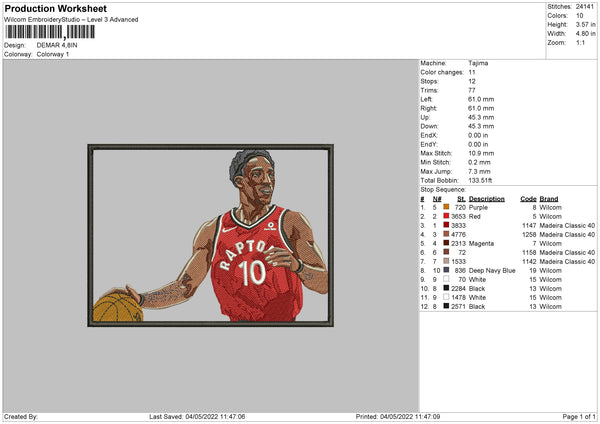Image resolution: width=600 pixels, height=424 pixels.
Task: Click the black swatch for thread 2284
Action: (x=445, y=288)
